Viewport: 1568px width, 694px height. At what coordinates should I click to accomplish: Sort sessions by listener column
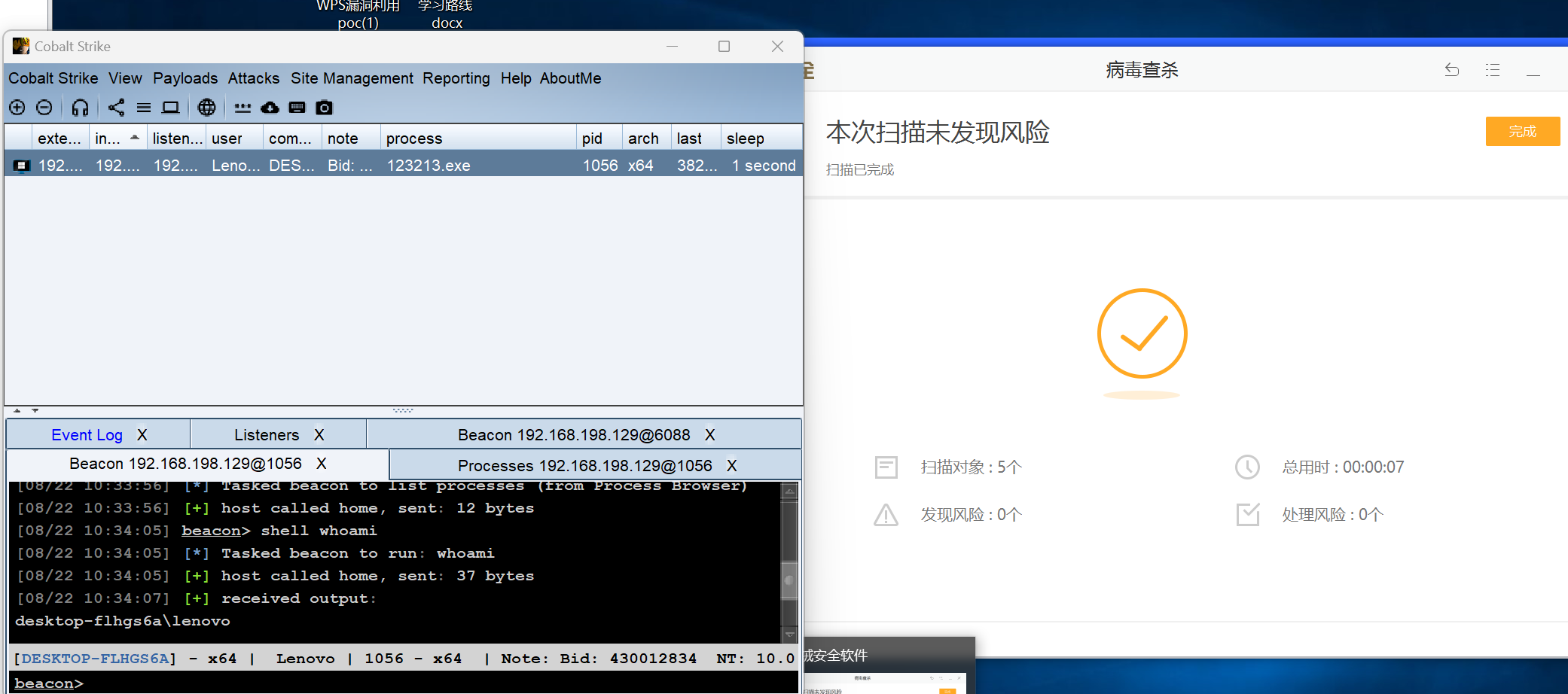[x=176, y=138]
